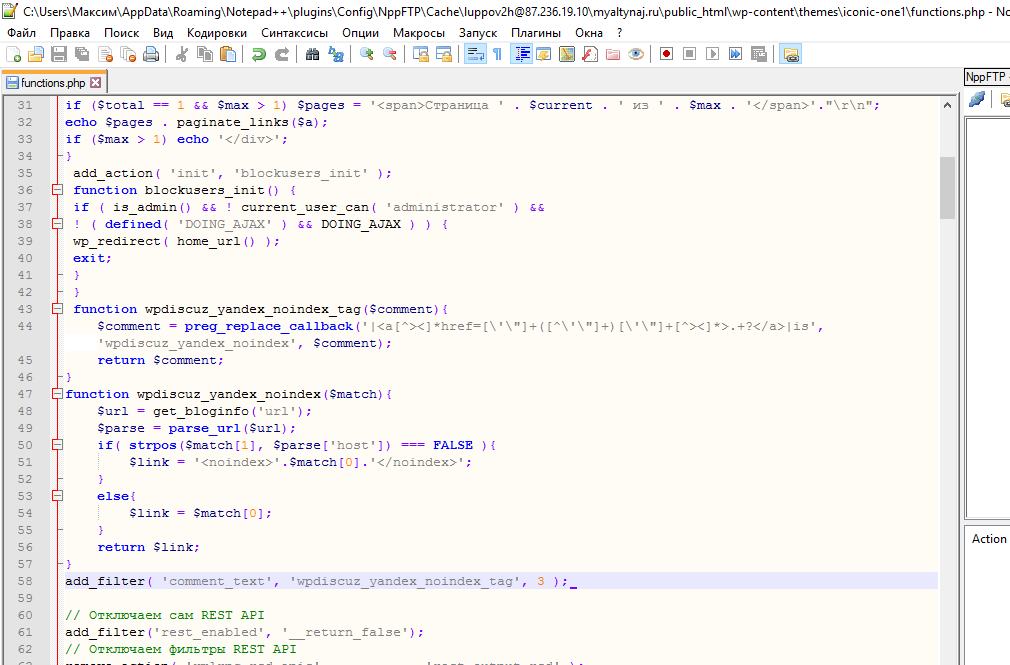Close the functions.php tab

tap(96, 83)
